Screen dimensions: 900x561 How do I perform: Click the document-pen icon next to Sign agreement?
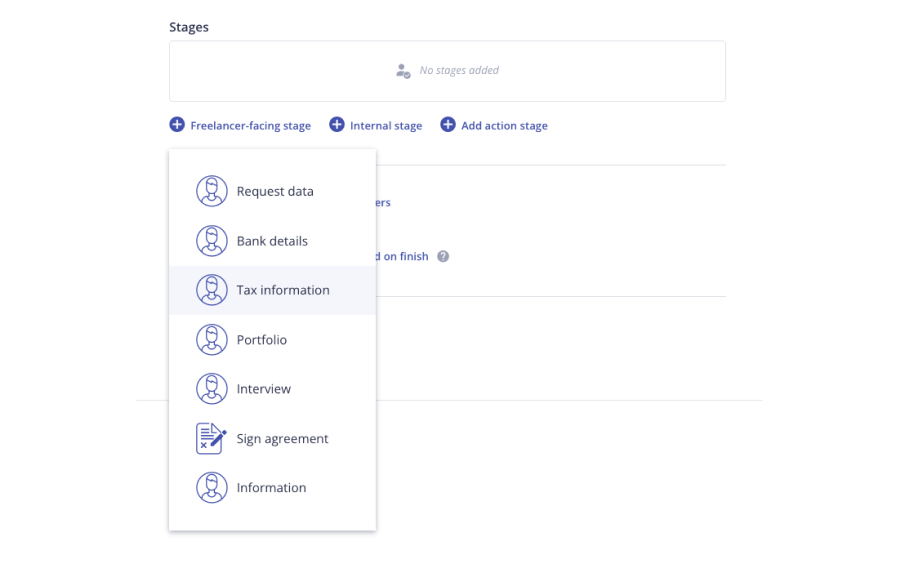211,438
